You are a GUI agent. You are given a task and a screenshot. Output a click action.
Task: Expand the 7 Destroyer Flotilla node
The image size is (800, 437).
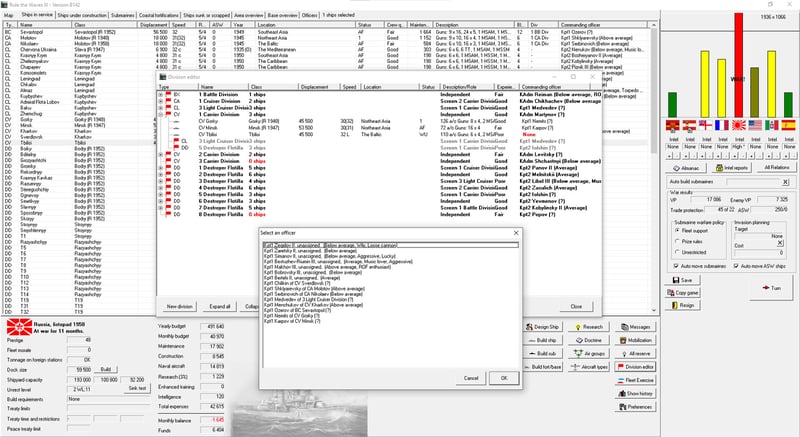click(x=161, y=208)
